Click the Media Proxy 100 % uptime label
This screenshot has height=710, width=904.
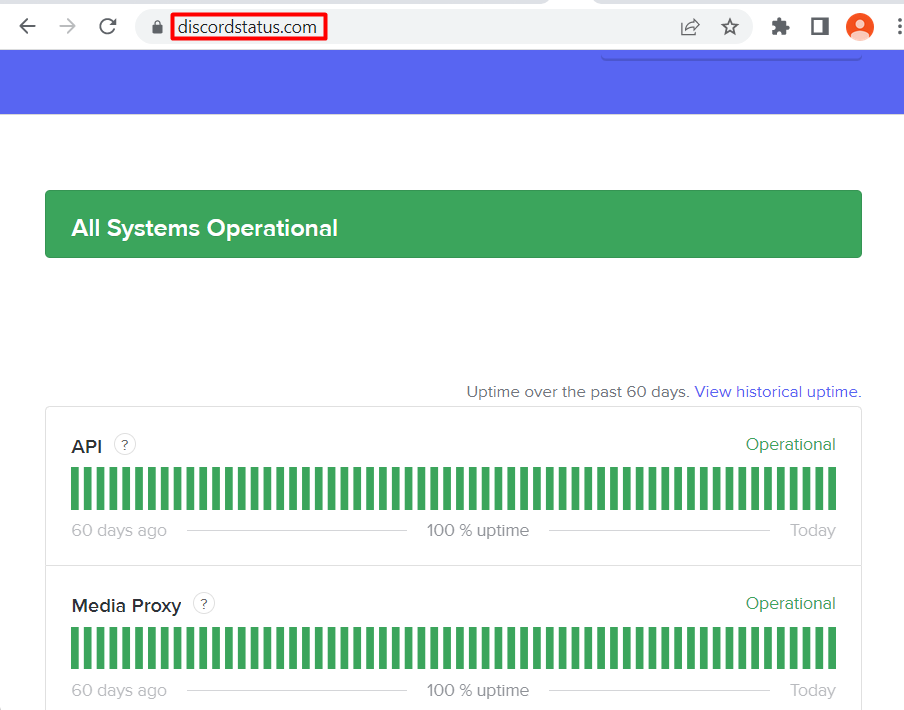(478, 690)
